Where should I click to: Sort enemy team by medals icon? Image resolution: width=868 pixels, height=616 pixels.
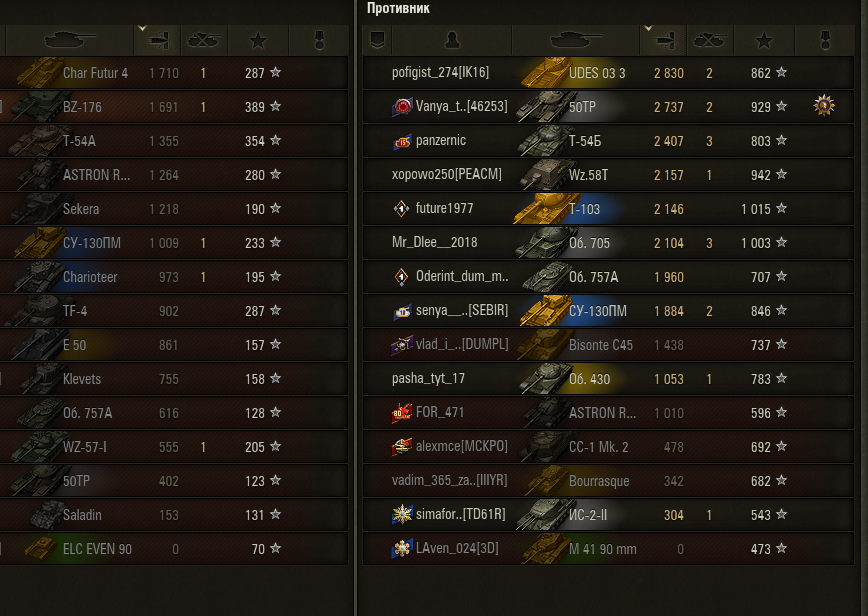(824, 40)
